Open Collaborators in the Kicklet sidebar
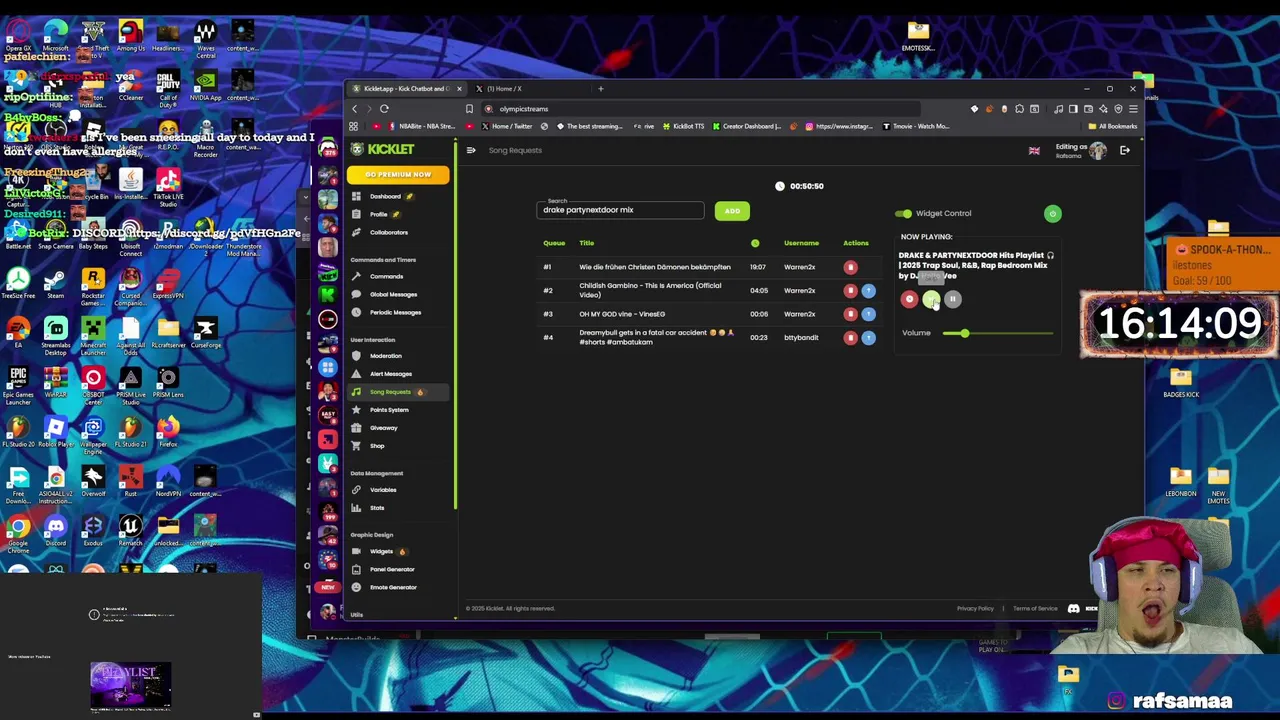The width and height of the screenshot is (1280, 720). (x=388, y=232)
